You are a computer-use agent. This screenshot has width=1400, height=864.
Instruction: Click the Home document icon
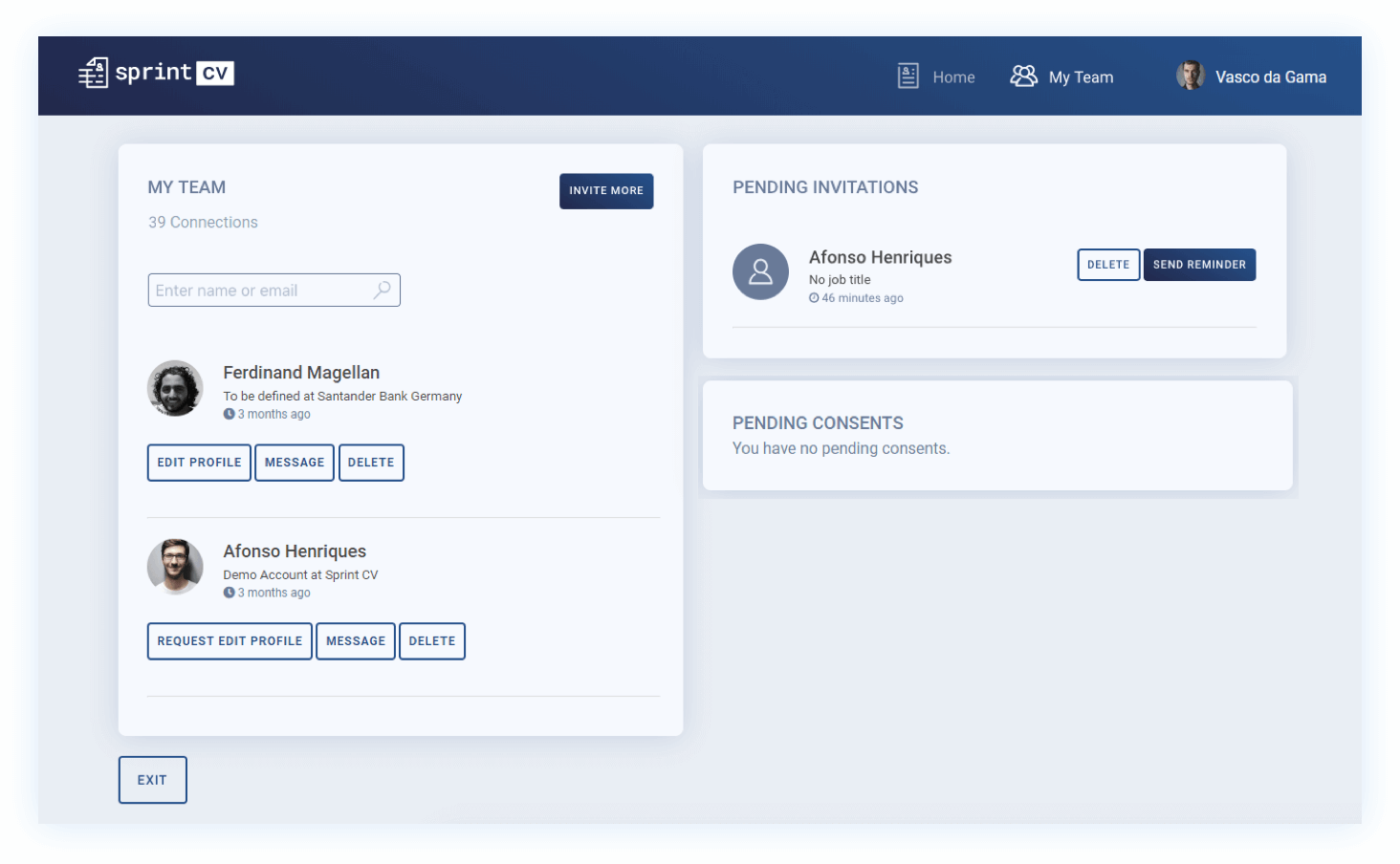tap(908, 76)
